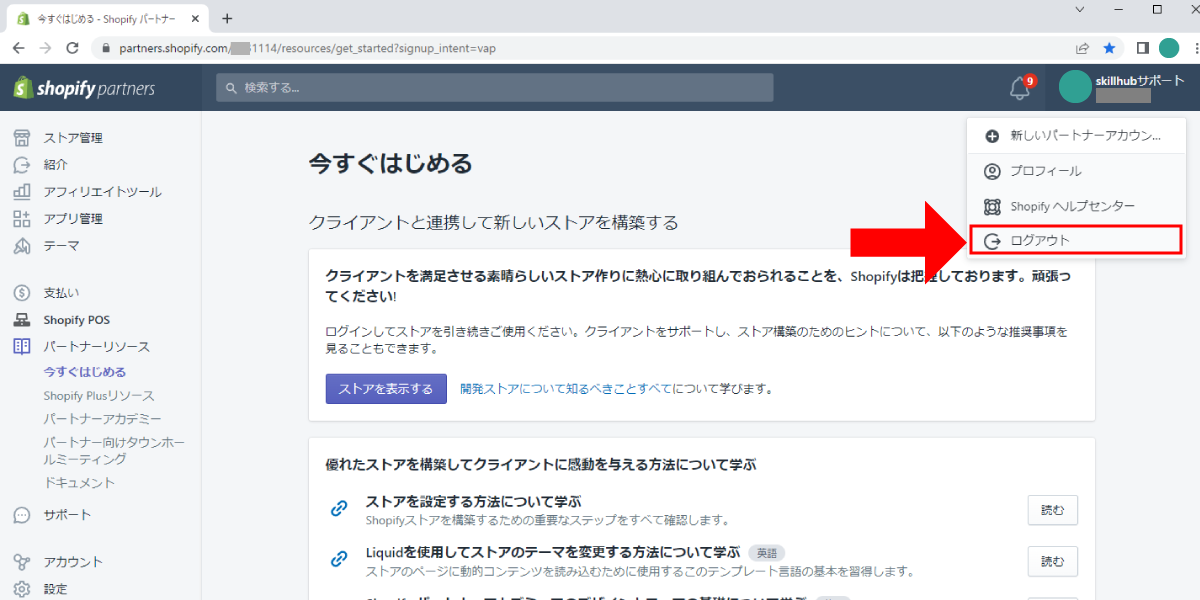This screenshot has height=600, width=1200.
Task: Click the ストアを表示する button
Action: pyautogui.click(x=386, y=389)
